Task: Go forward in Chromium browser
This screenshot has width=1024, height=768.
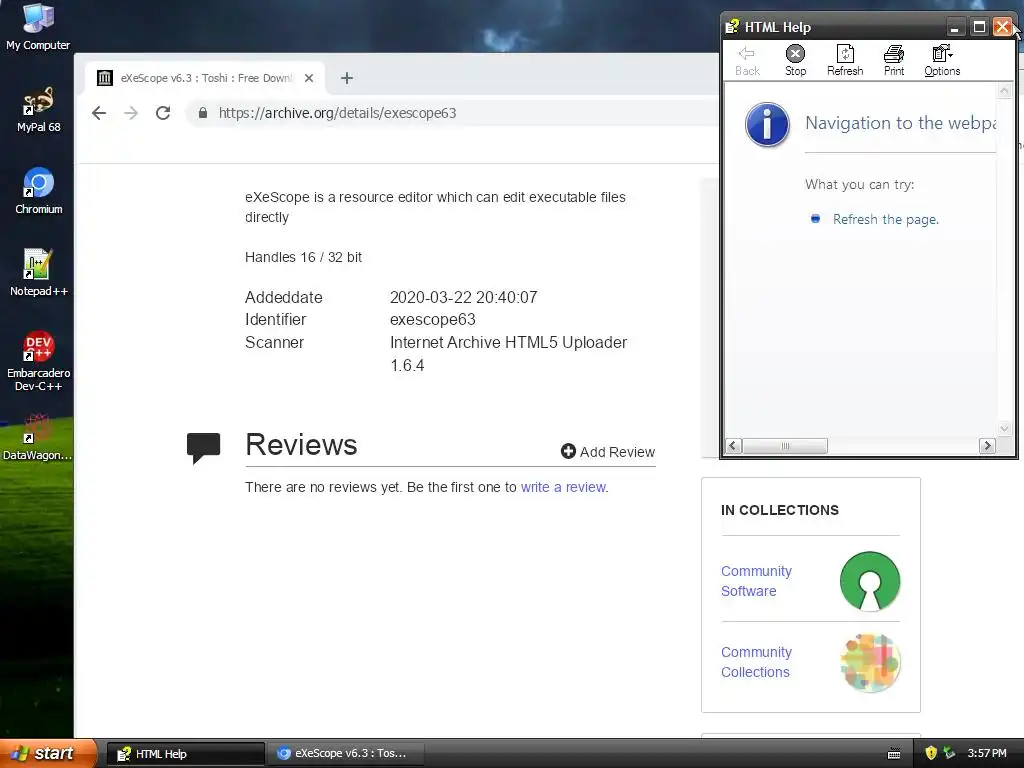Action: click(131, 113)
